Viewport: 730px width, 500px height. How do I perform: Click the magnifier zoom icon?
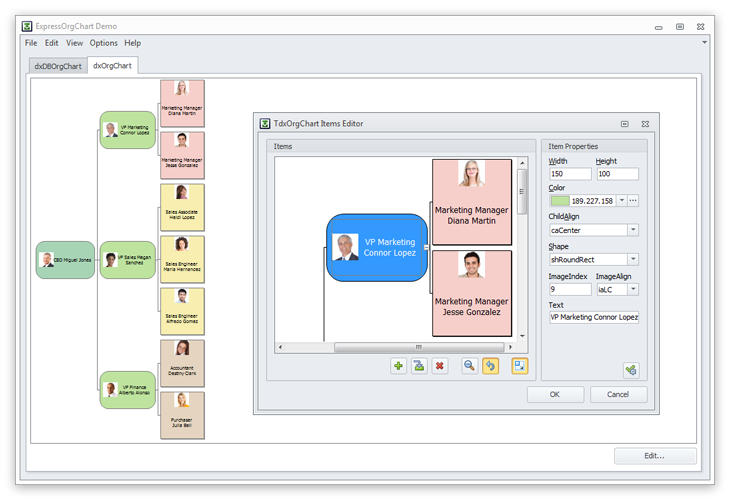[470, 366]
